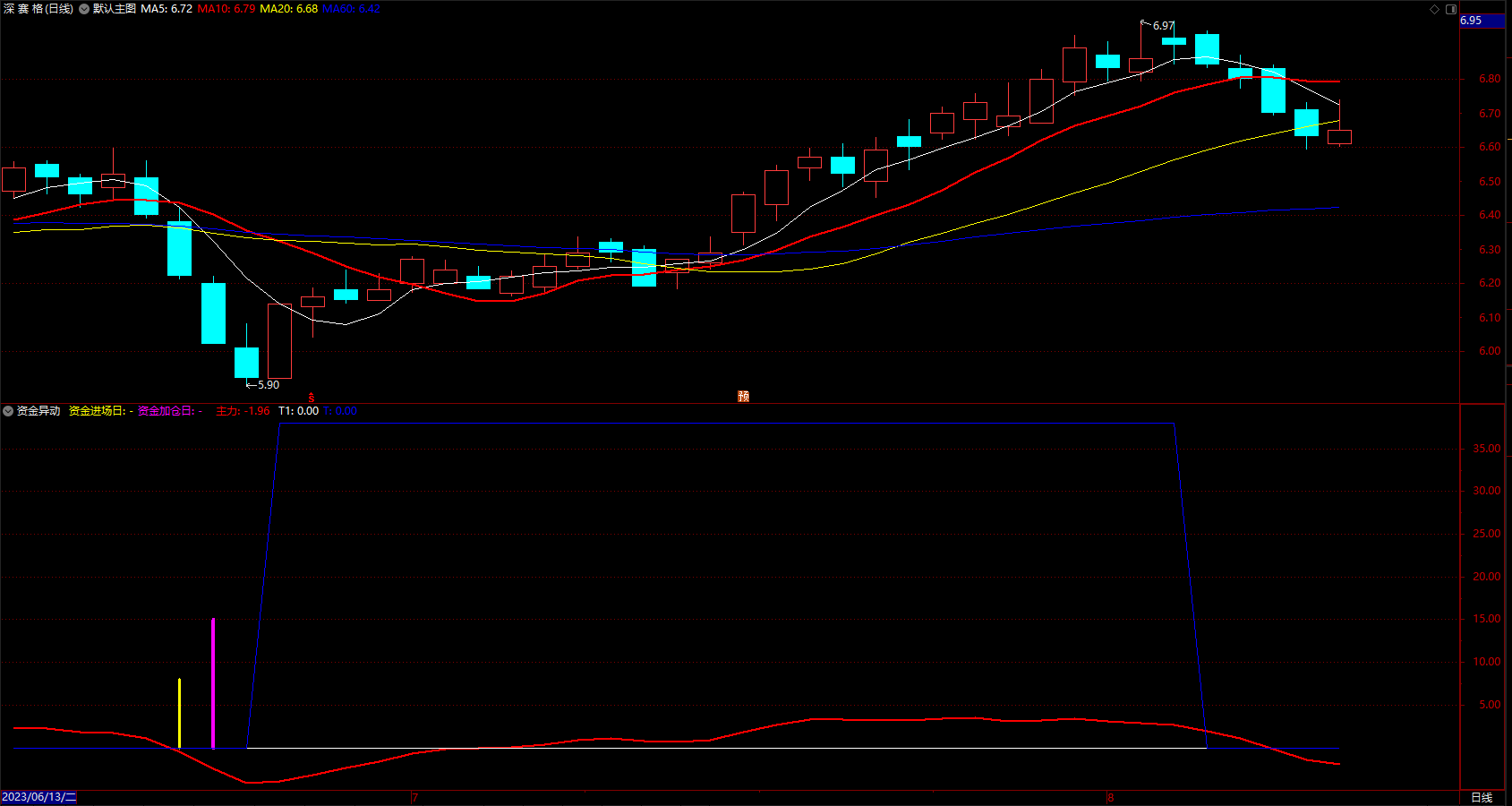
Task: Click the month 7 marker on time axis
Action: (415, 797)
